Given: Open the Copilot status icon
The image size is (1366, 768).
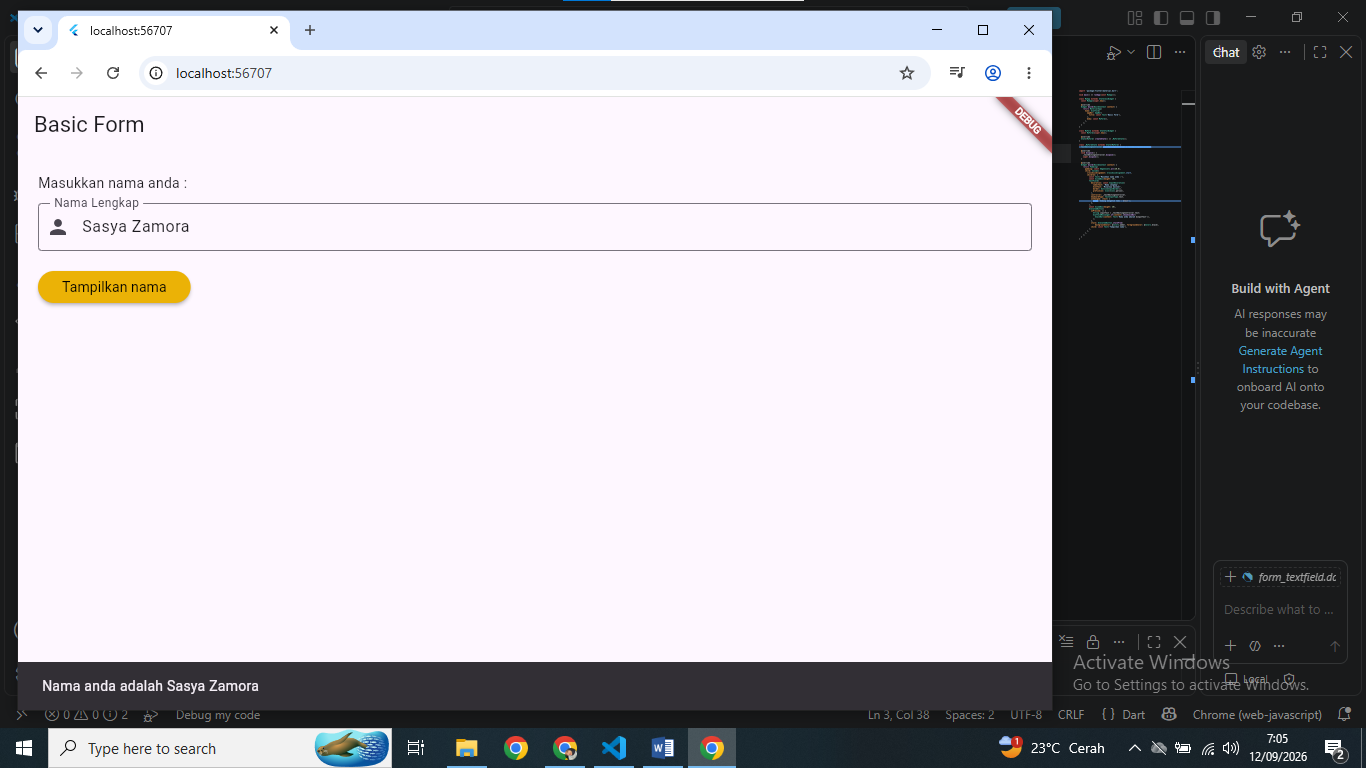Looking at the screenshot, I should [x=1168, y=715].
